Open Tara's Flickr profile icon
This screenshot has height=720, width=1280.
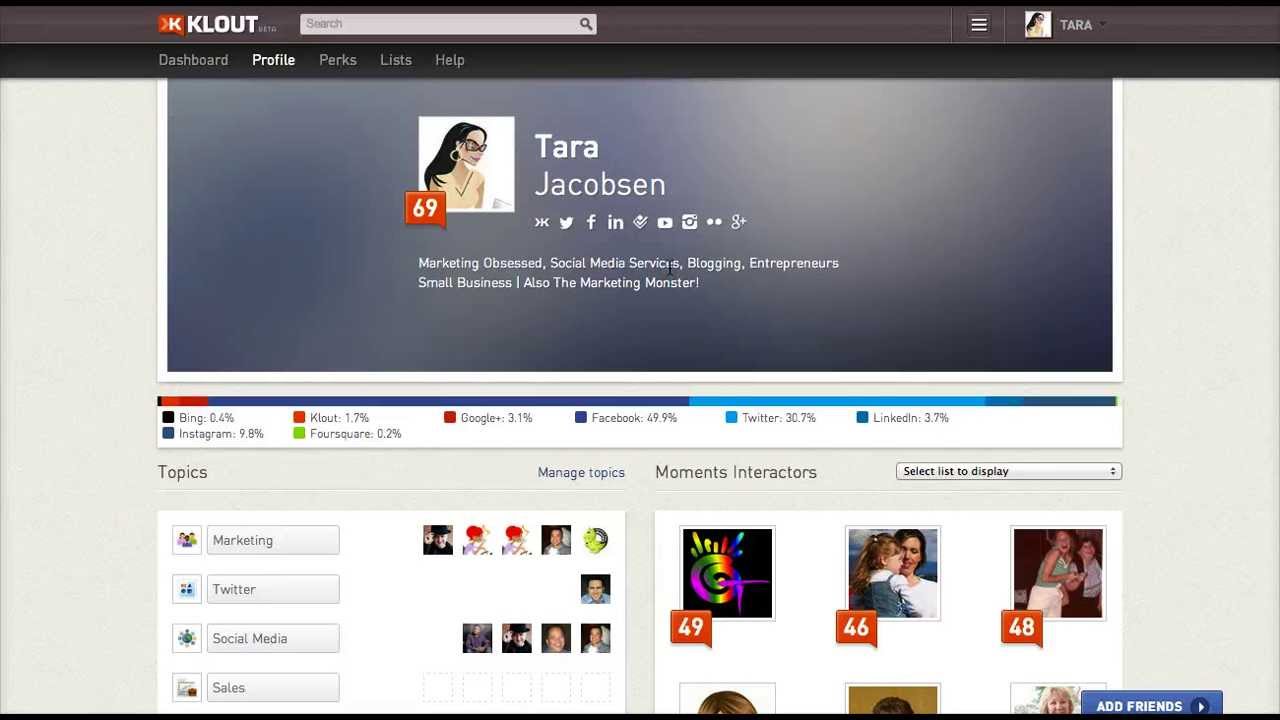point(714,222)
